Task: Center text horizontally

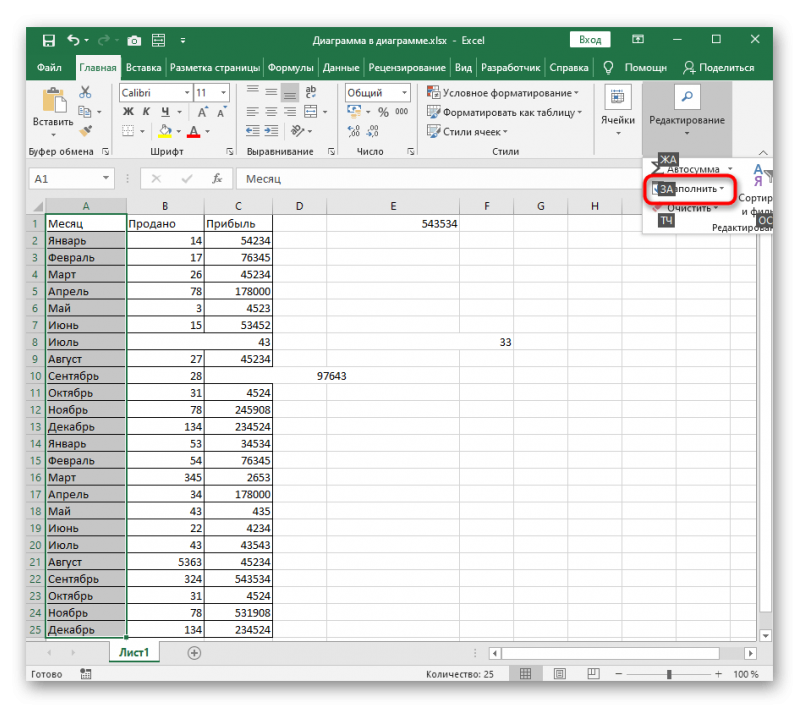Action: tap(271, 111)
